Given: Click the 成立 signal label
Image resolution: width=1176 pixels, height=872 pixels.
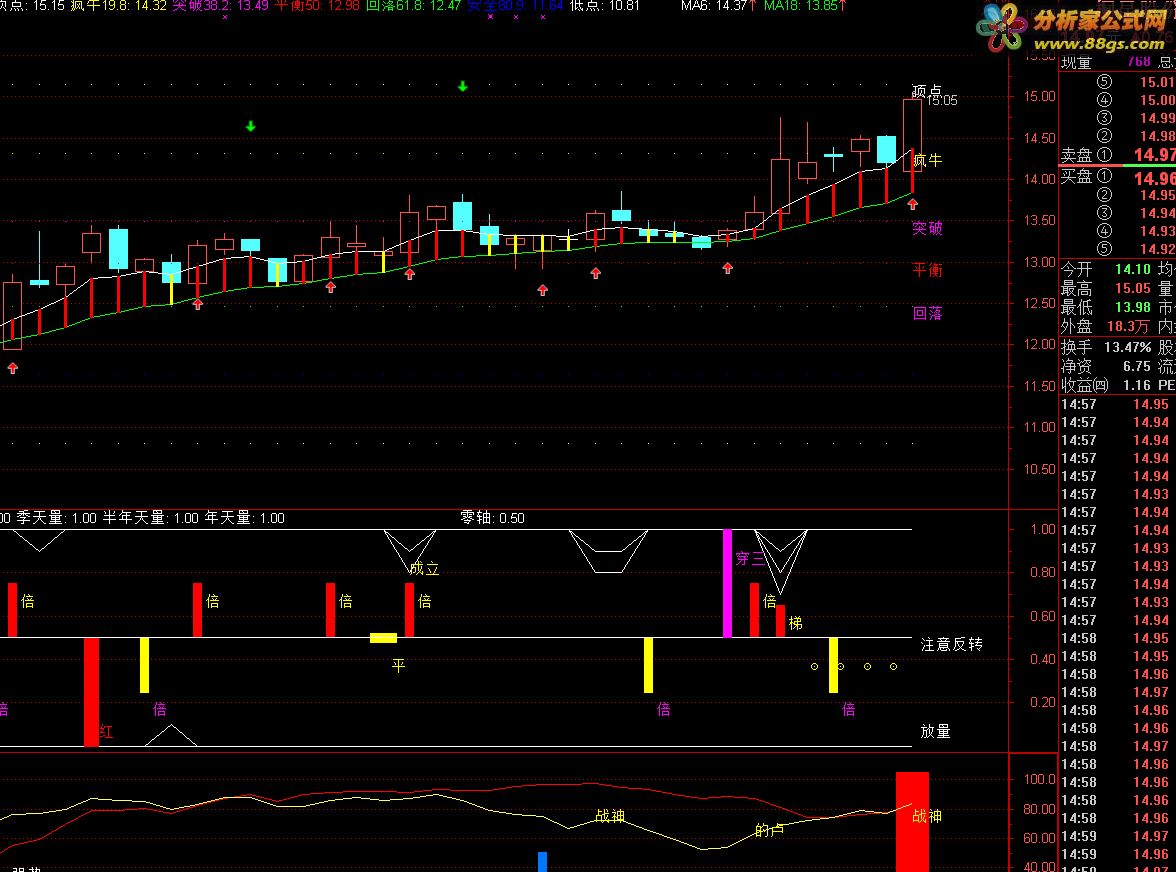Looking at the screenshot, I should click(424, 568).
